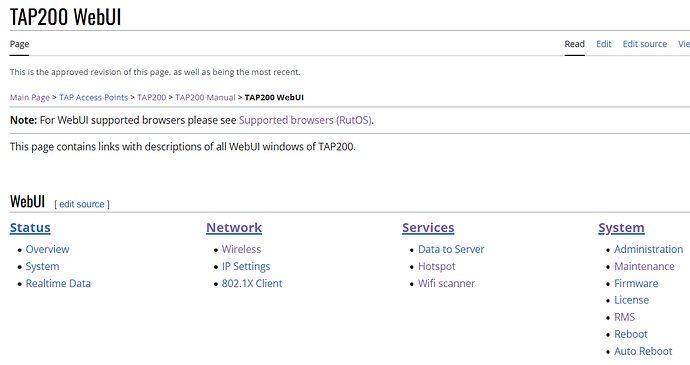Screen dimensions: 690x365
Task: Open the Data to Server link
Action: pyautogui.click(x=451, y=249)
